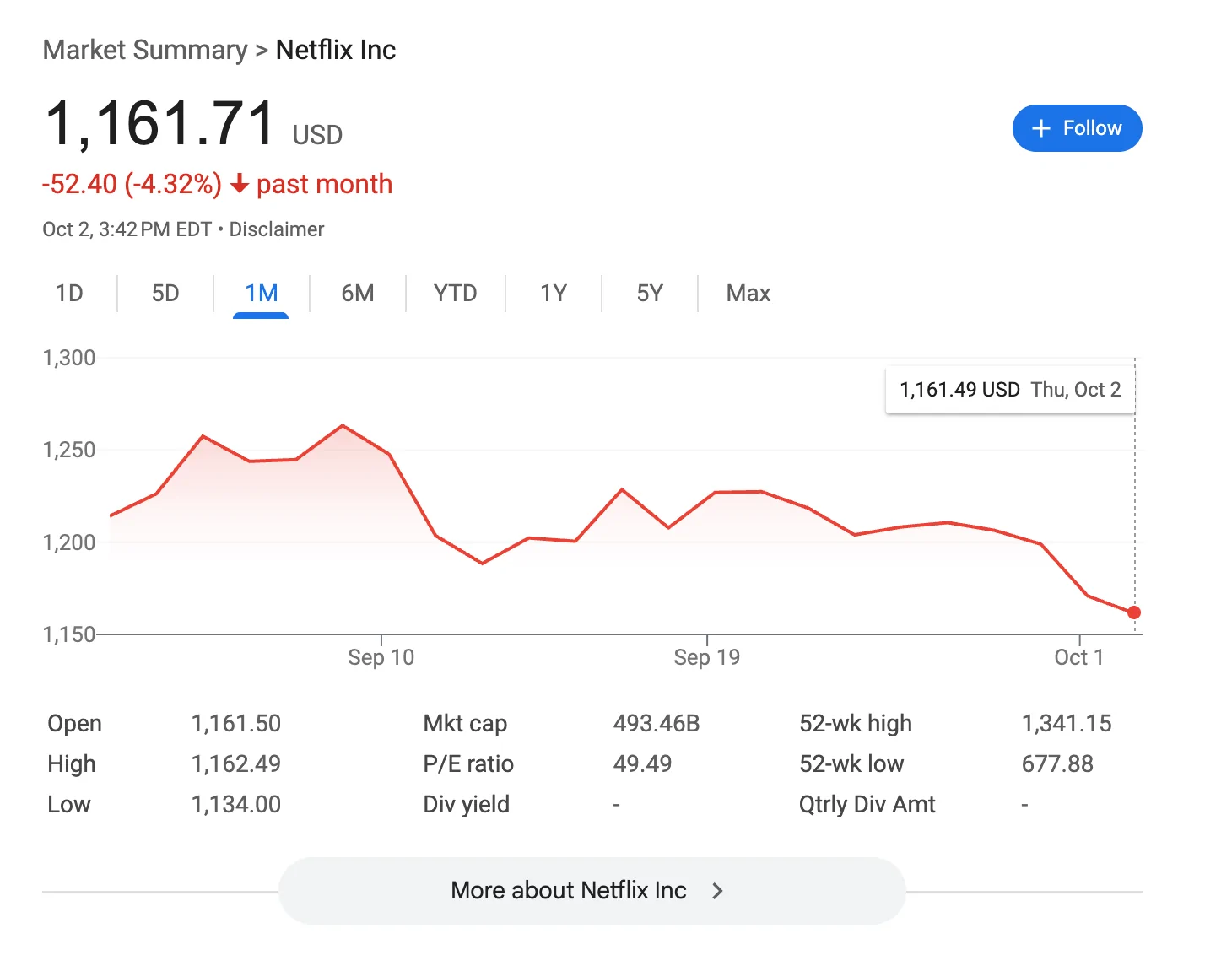Show the YTD price chart
The width and height of the screenshot is (1232, 955).
[455, 294]
